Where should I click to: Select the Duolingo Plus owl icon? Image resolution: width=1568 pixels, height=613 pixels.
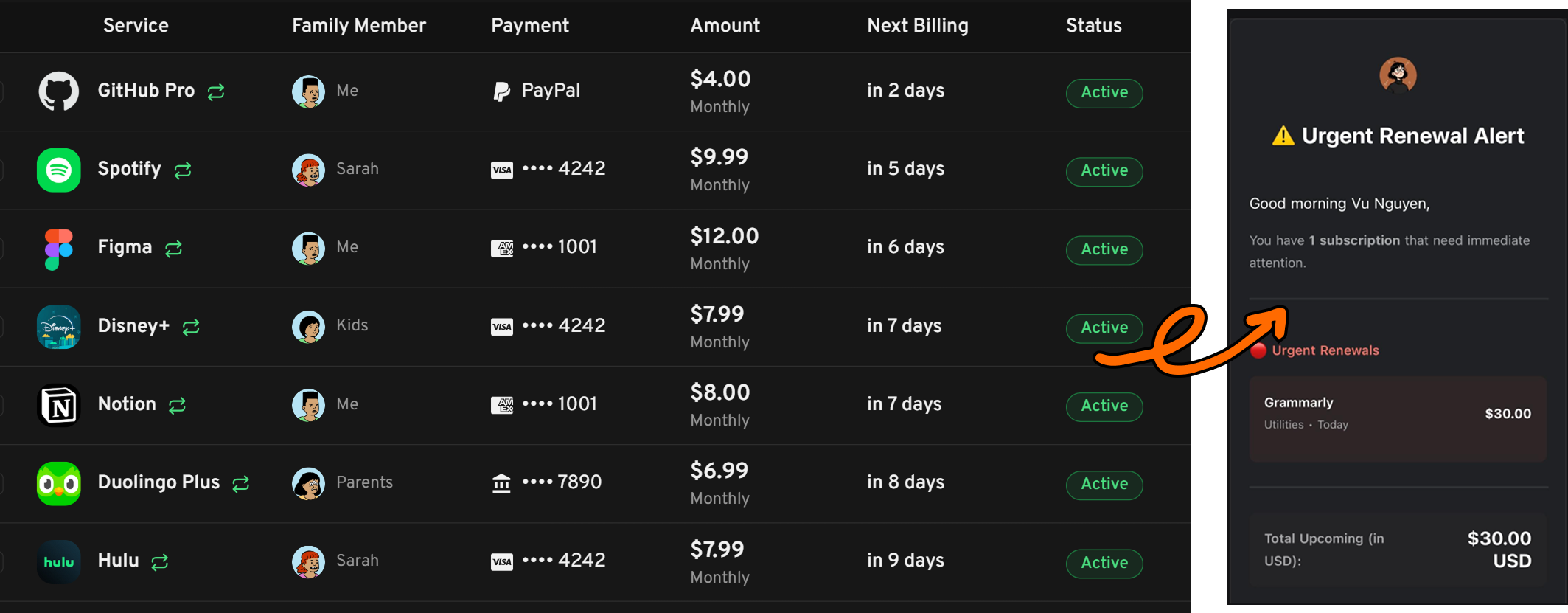click(58, 483)
